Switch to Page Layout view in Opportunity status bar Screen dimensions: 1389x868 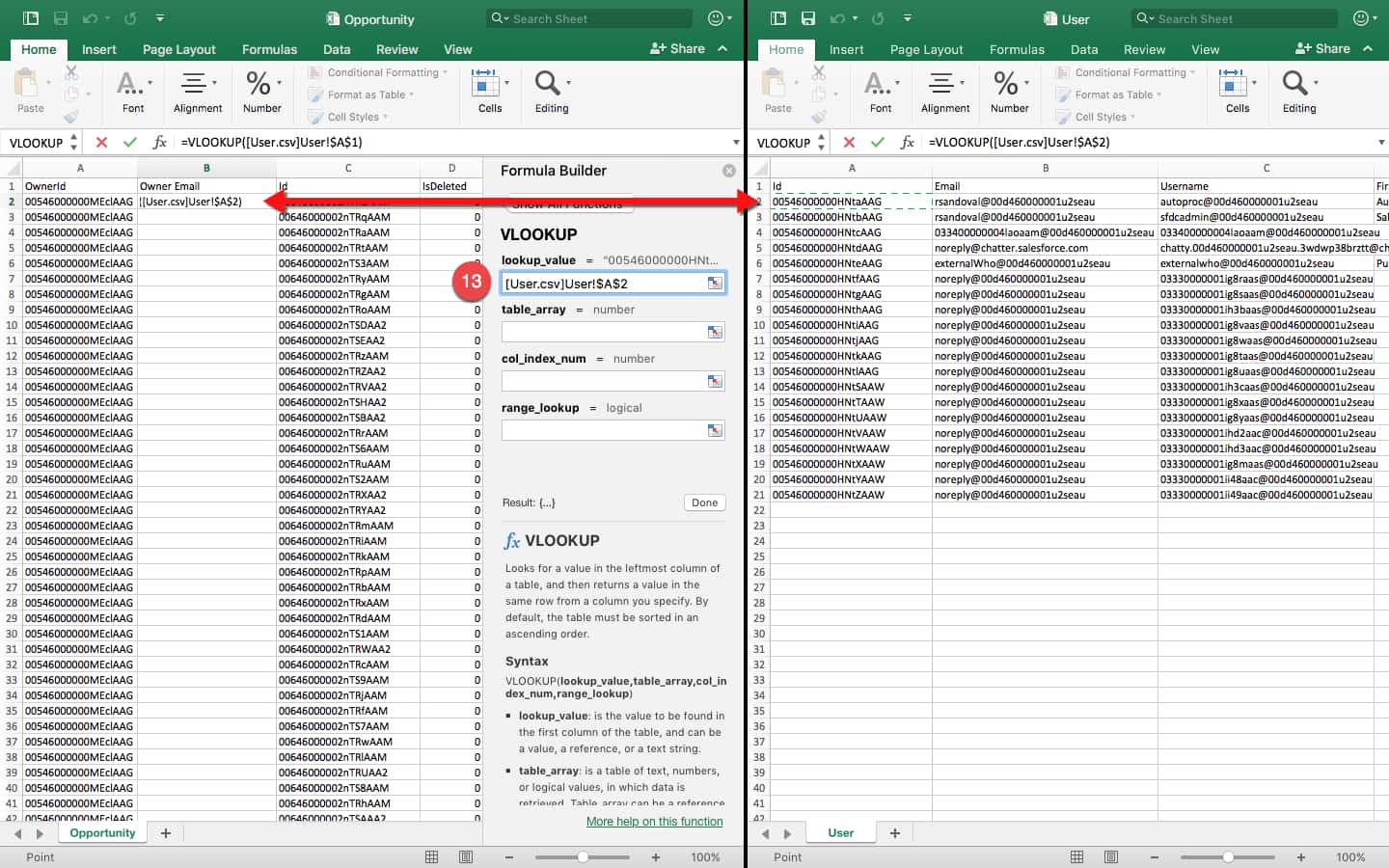point(466,856)
